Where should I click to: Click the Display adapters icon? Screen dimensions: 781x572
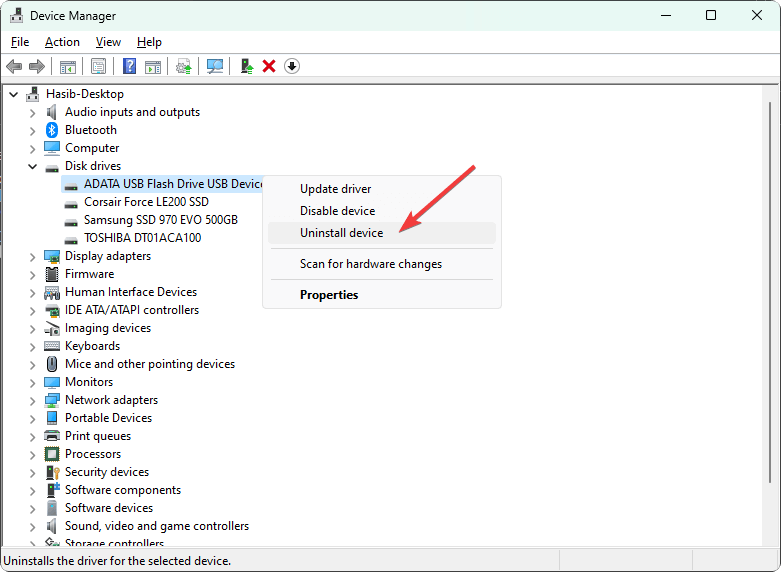click(52, 256)
